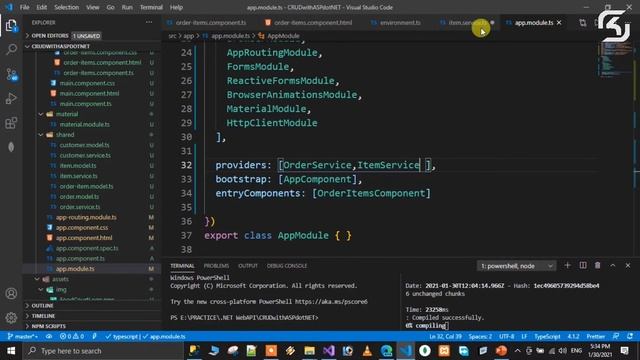Open the Edit menu
This screenshot has height=360, width=640.
coord(41,7)
